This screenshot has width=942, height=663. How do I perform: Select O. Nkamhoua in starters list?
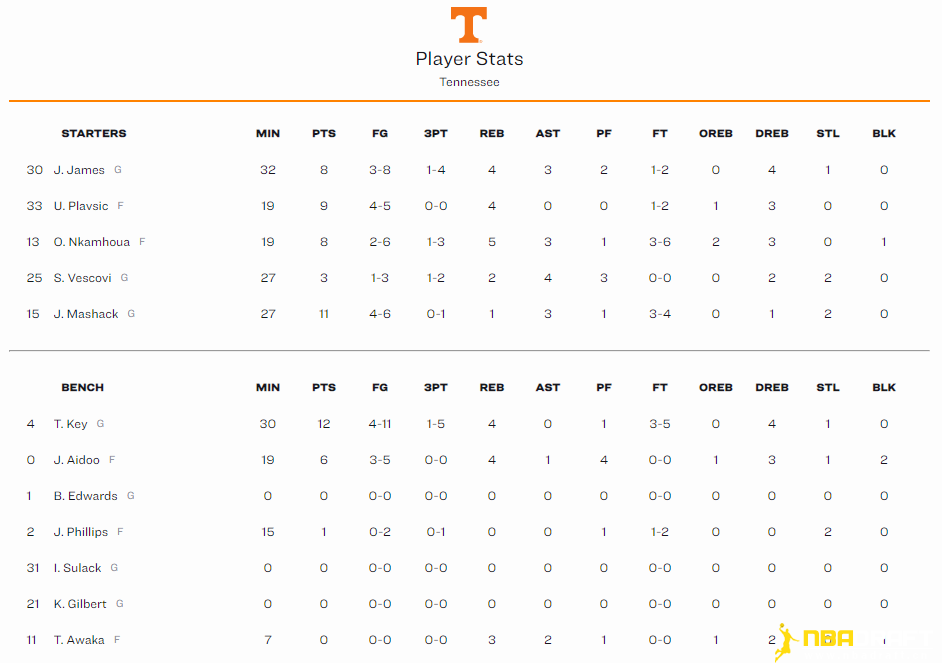pyautogui.click(x=91, y=242)
